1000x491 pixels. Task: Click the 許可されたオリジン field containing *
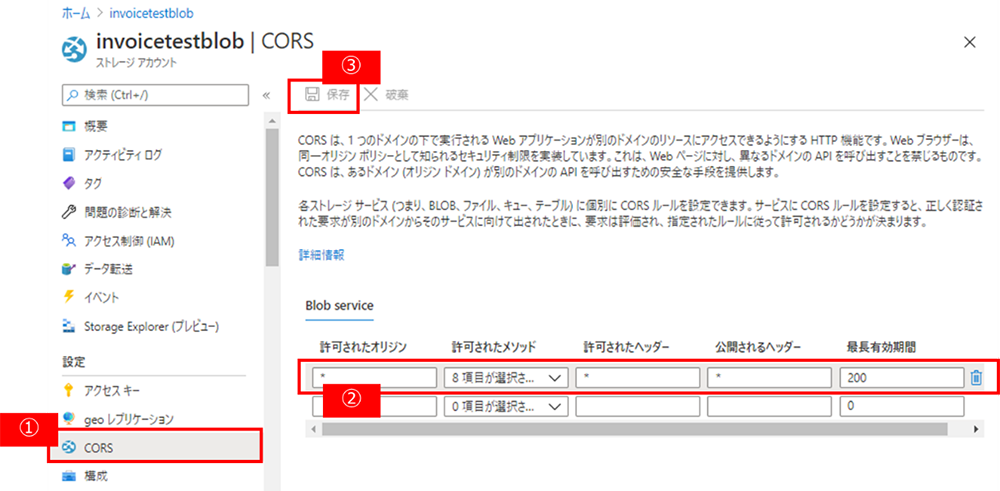coord(374,378)
